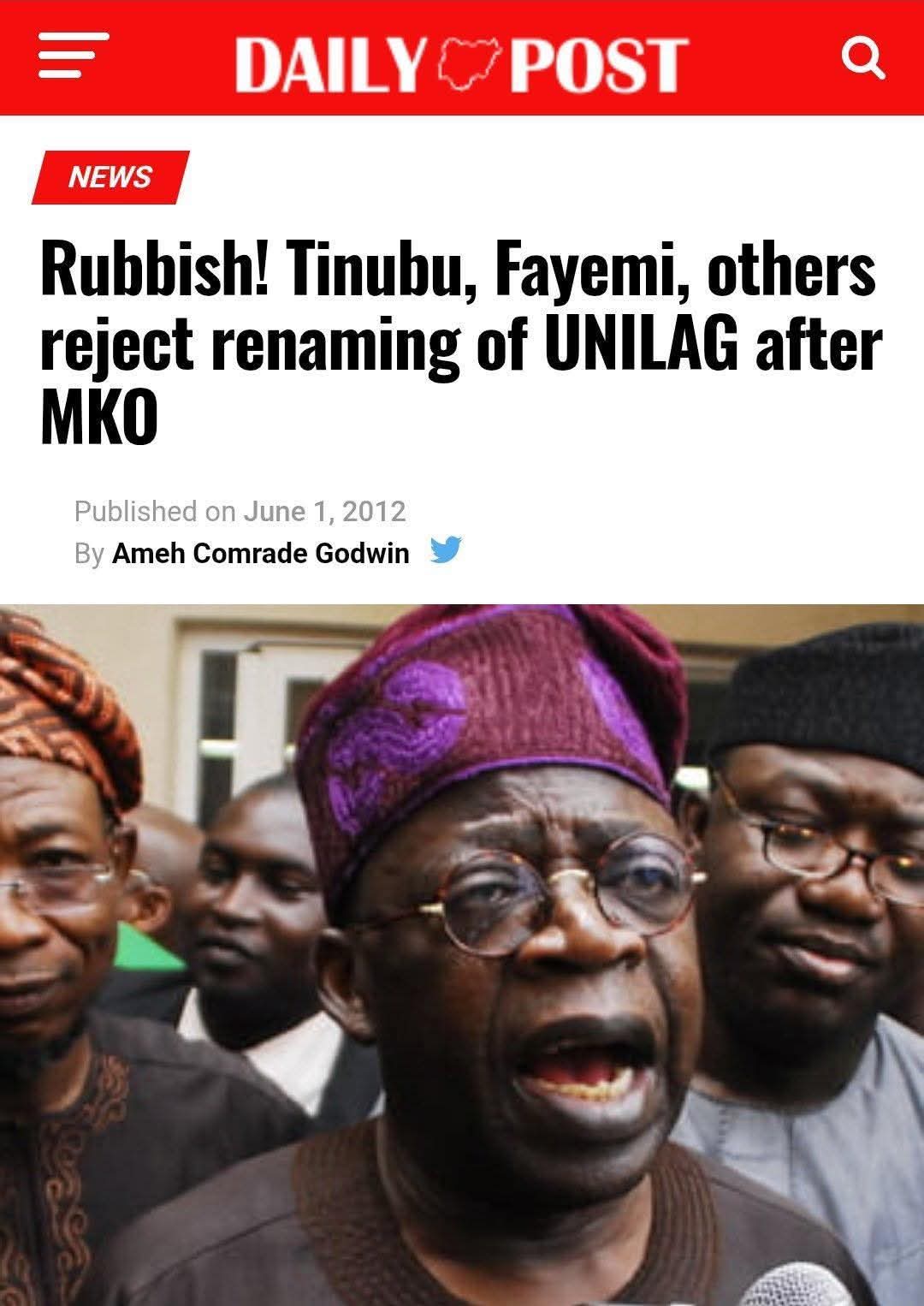Go home via the Daily Post logo
This screenshot has height=1306, width=924.
point(460,63)
